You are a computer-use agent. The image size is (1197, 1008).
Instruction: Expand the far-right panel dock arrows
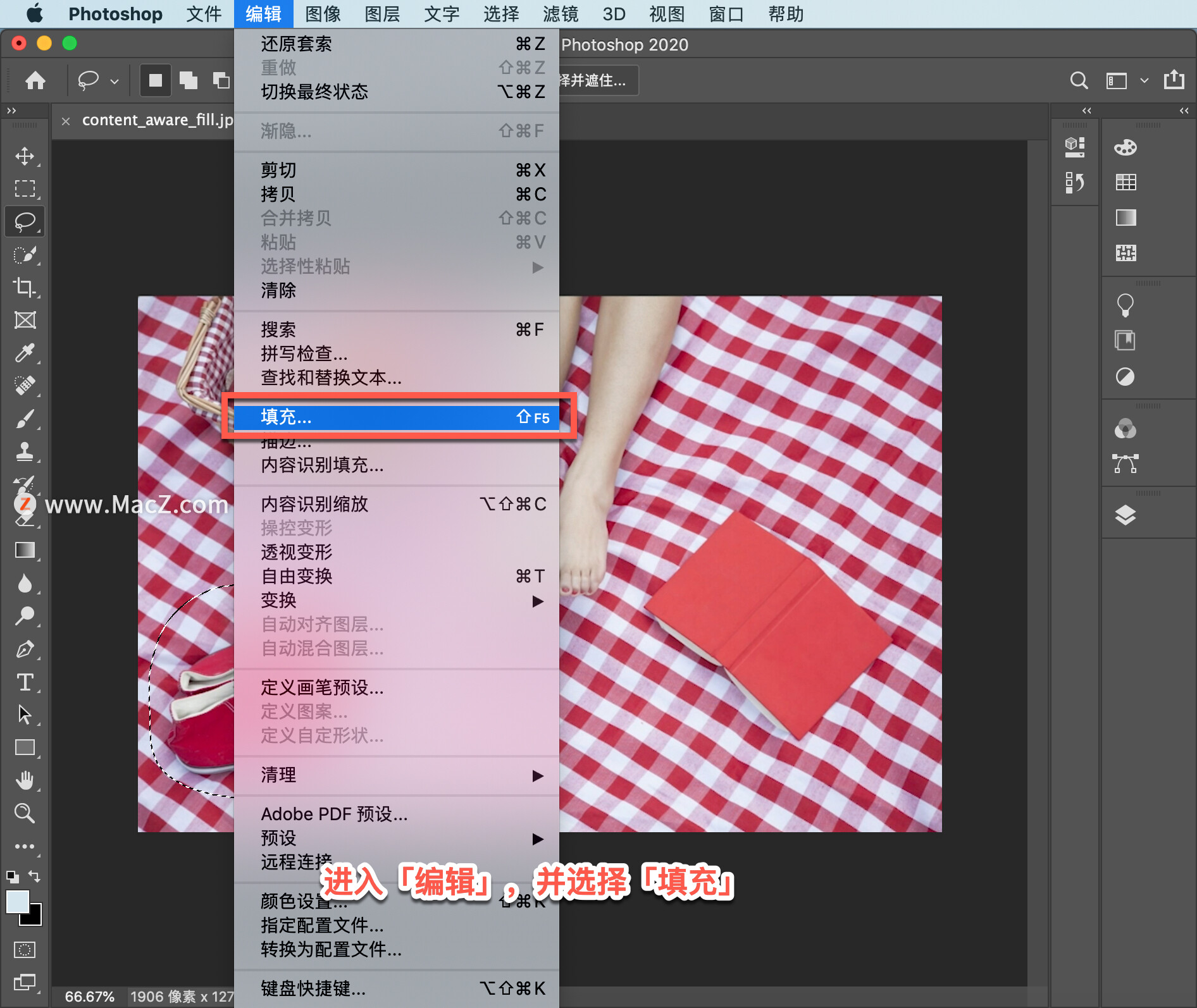click(x=1184, y=111)
